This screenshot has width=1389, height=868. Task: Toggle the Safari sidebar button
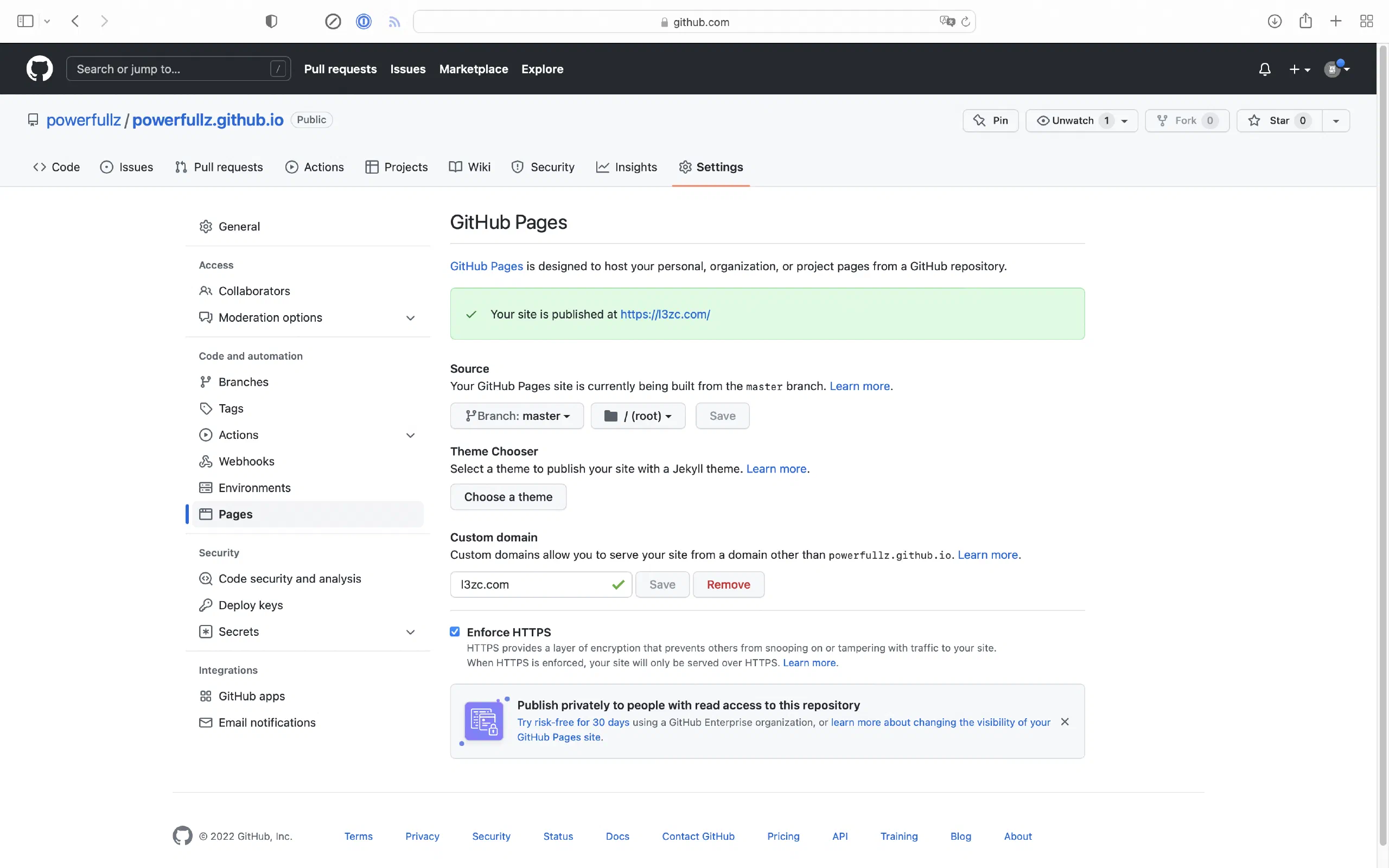point(26,21)
